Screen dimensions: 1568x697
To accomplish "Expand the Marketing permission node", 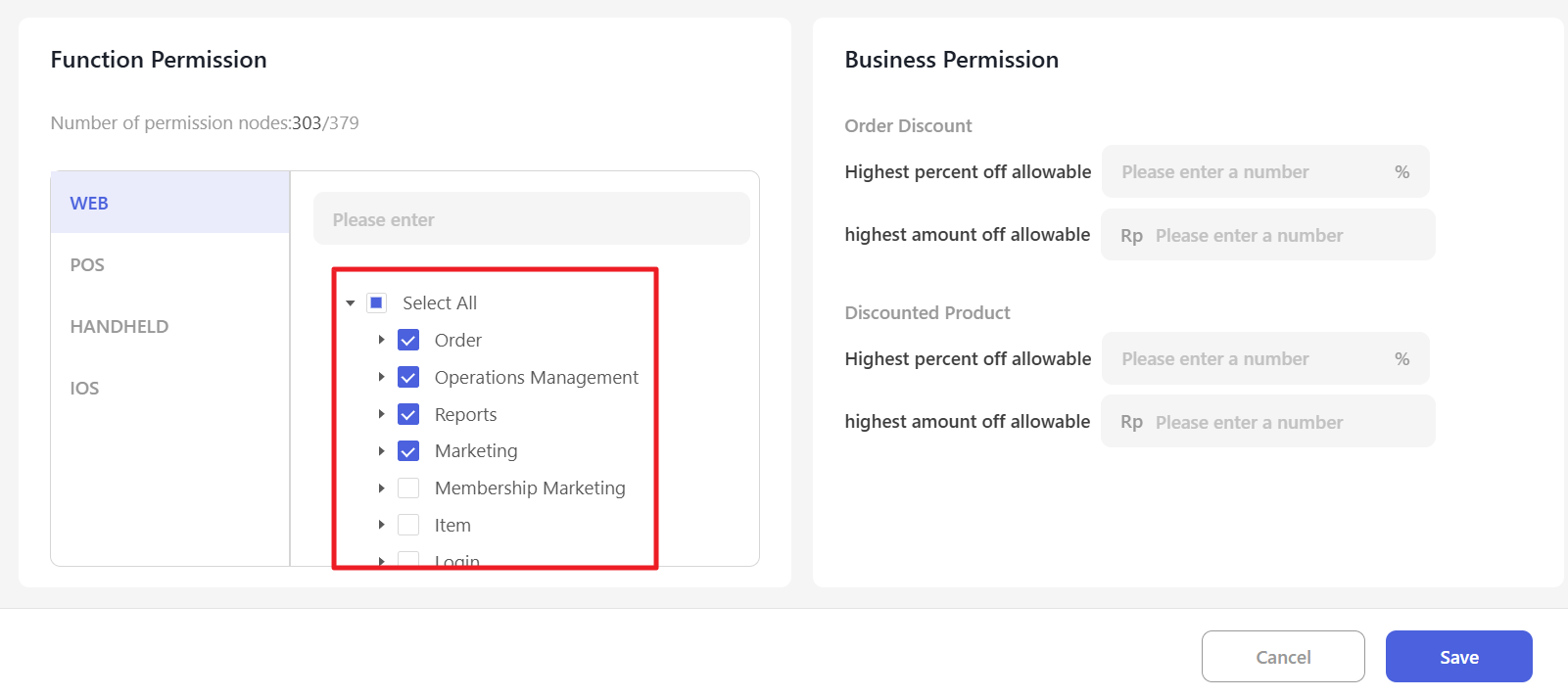I will pos(382,451).
